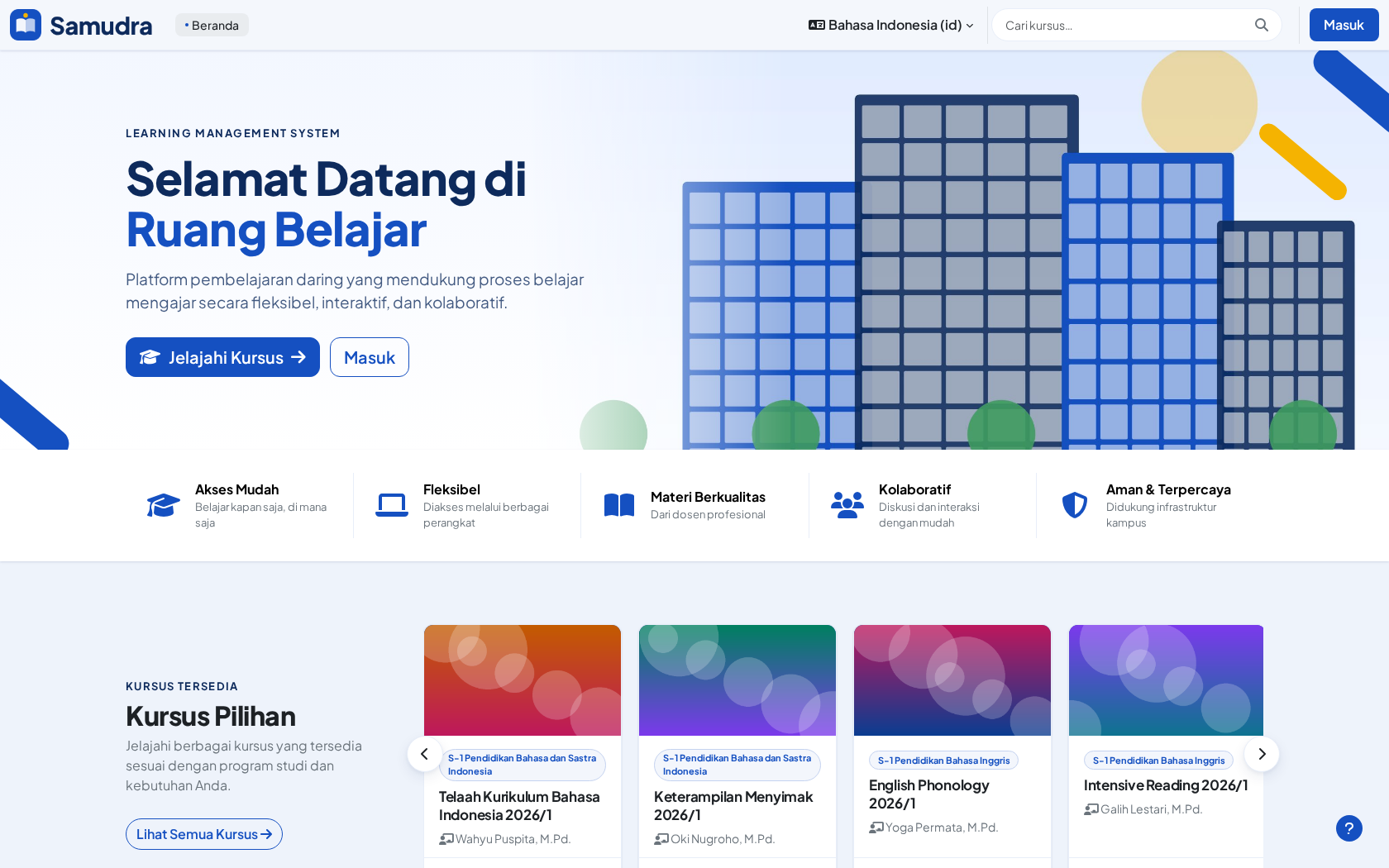Click the teacher icon next to Yoga Permata

(x=876, y=827)
